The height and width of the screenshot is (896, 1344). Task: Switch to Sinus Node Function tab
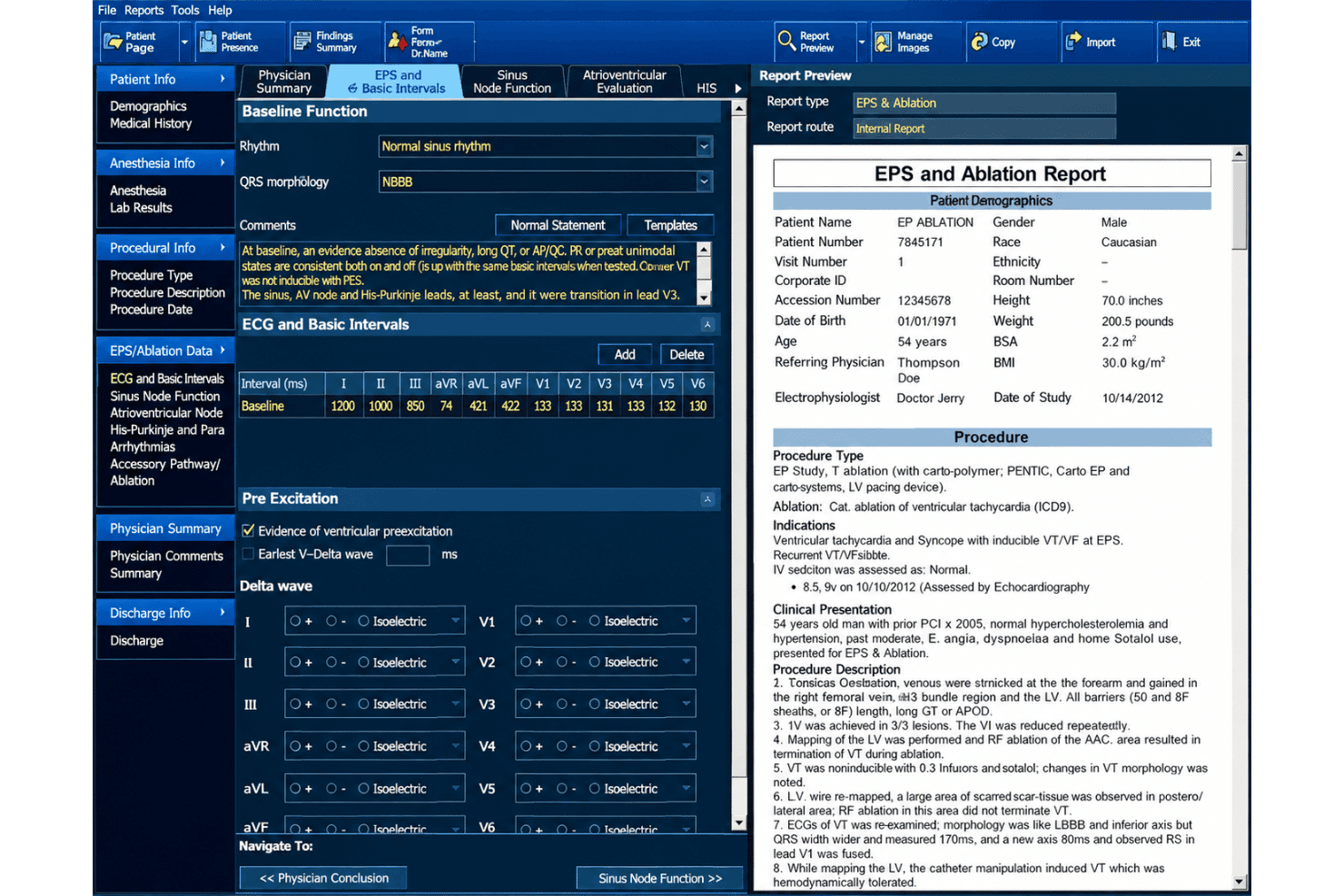(x=512, y=82)
